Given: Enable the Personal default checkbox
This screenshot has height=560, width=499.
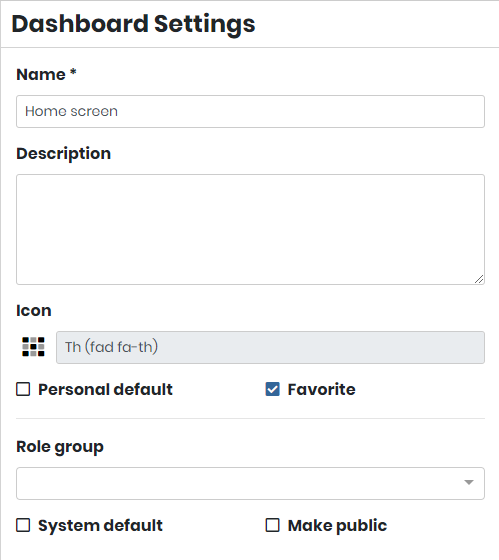Looking at the screenshot, I should pos(23,389).
